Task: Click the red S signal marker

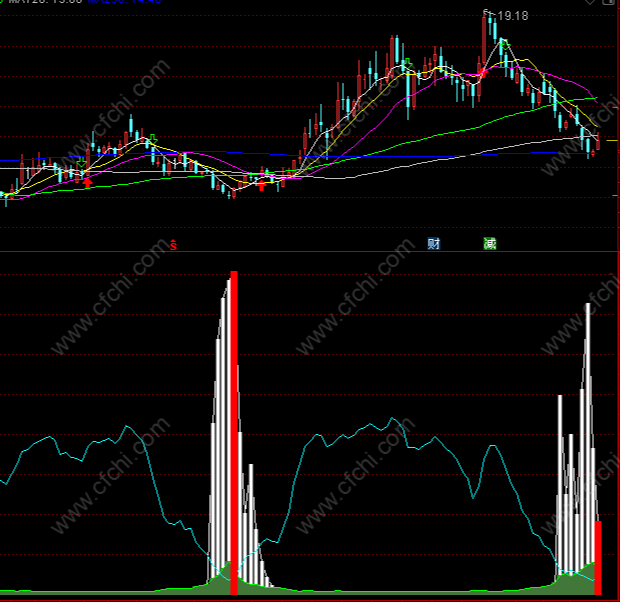Action: pyautogui.click(x=173, y=245)
